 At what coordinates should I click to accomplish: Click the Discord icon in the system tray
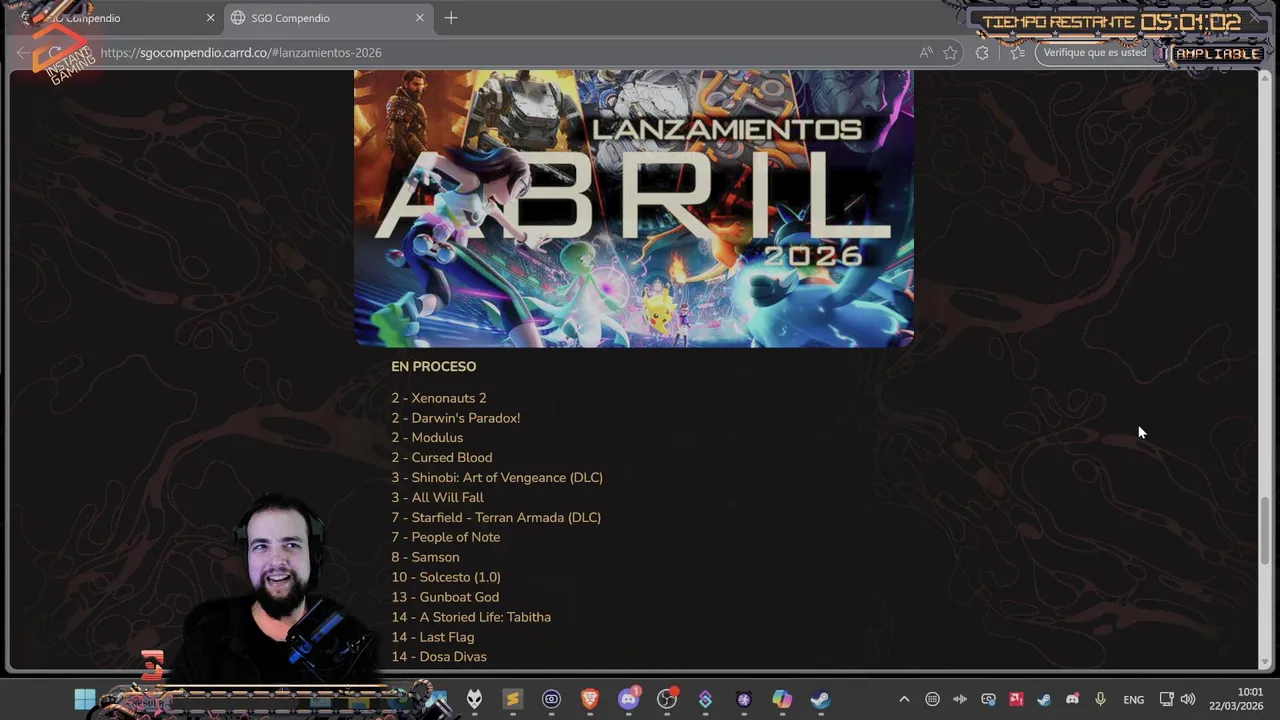(x=1072, y=699)
